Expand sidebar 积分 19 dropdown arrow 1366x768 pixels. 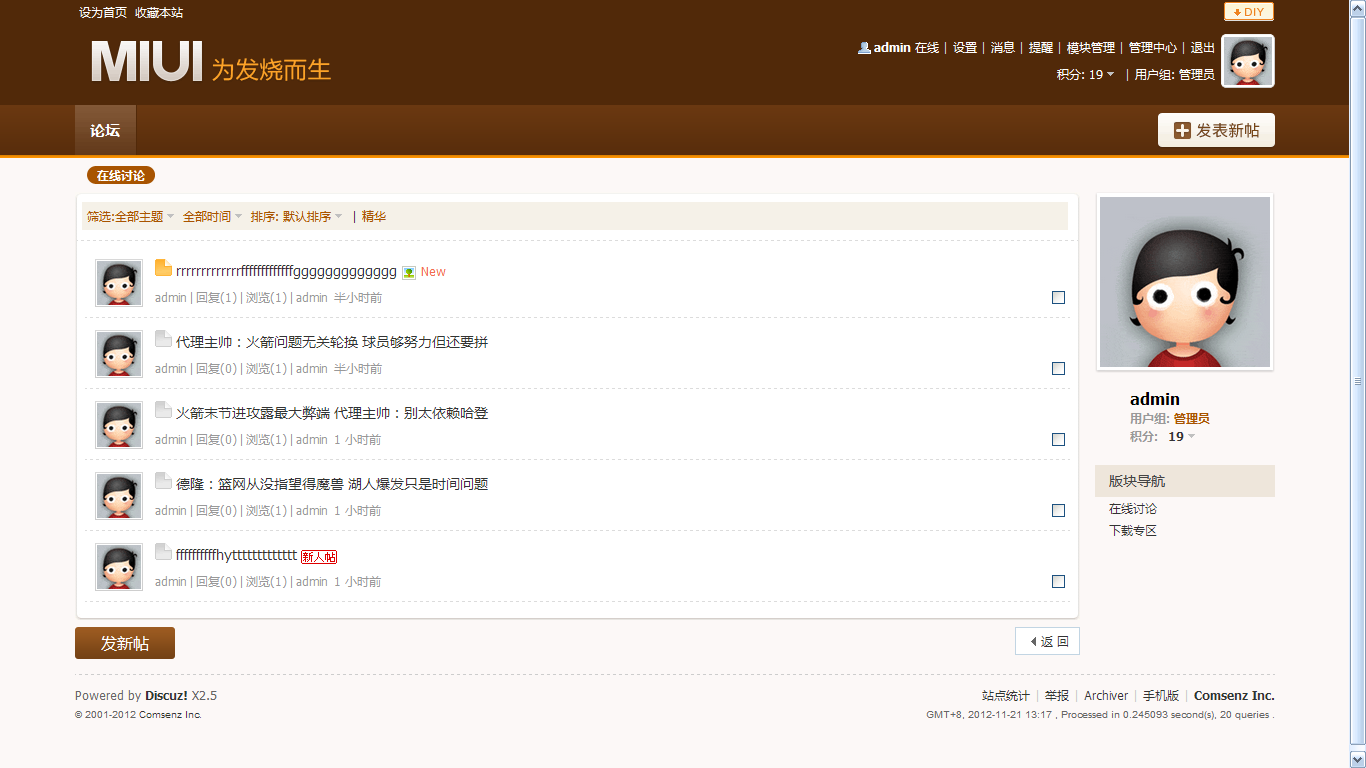pyautogui.click(x=1191, y=437)
